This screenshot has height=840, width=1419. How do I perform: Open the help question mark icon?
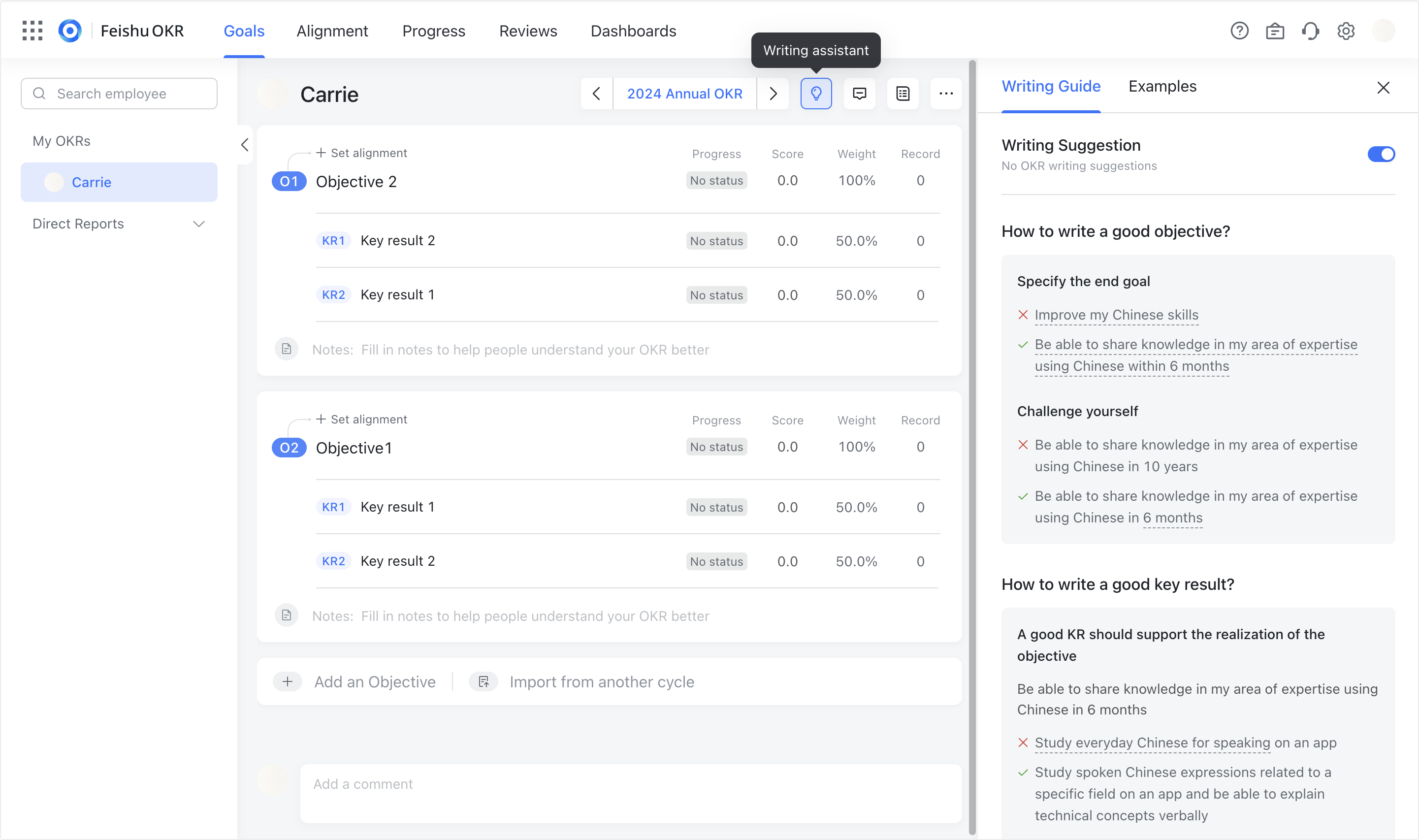click(x=1240, y=31)
